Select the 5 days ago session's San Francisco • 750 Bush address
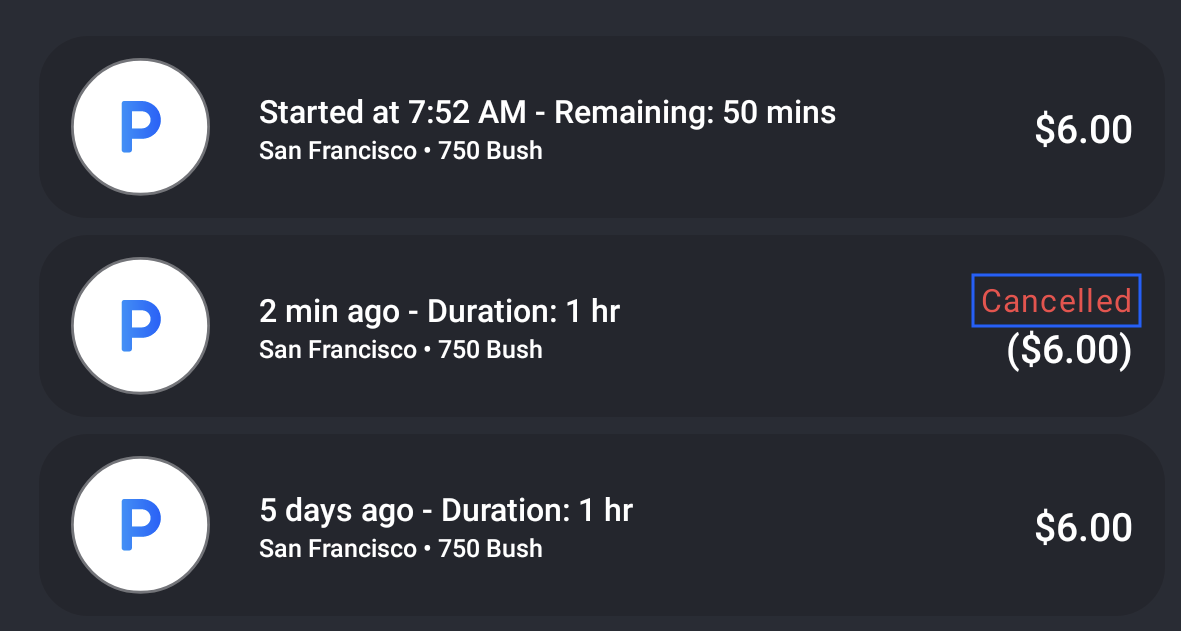1181x631 pixels. pyautogui.click(x=401, y=548)
